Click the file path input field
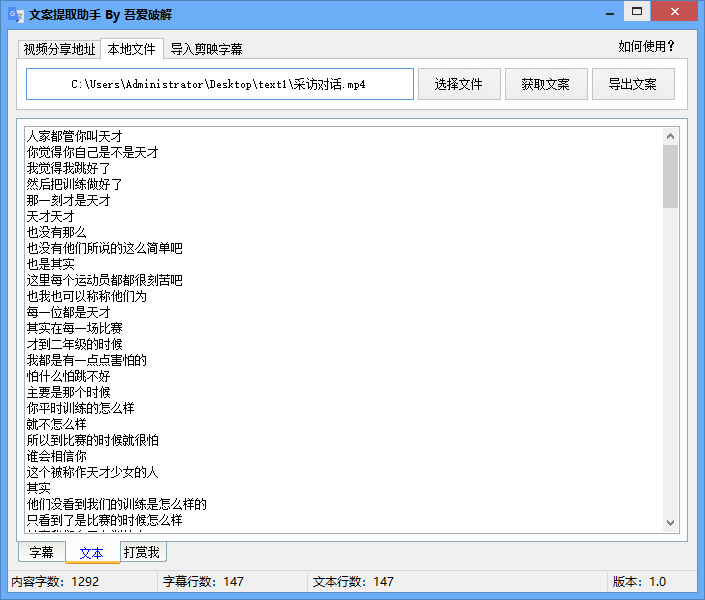 [x=219, y=84]
